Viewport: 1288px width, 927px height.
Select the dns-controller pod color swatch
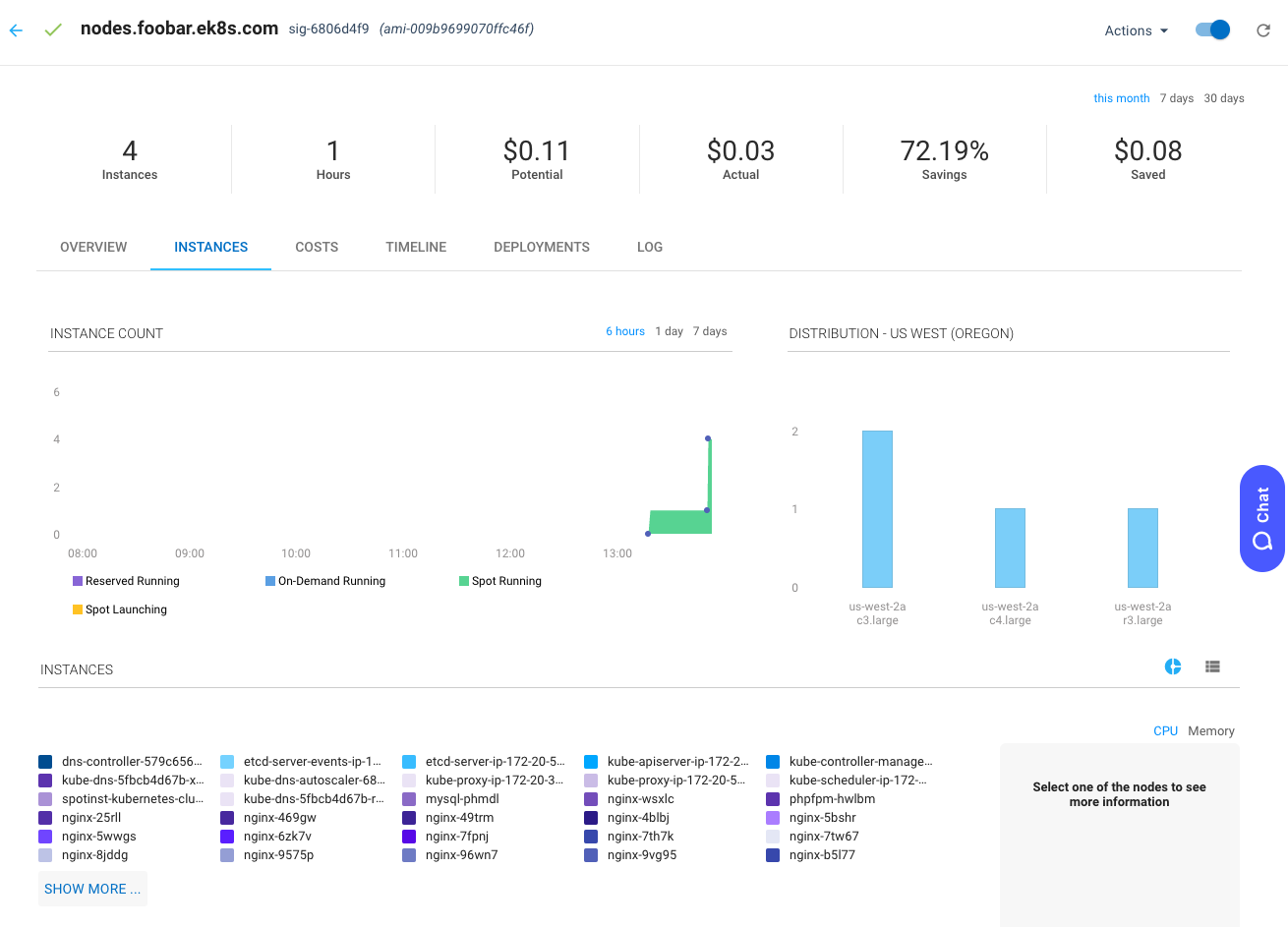tap(45, 762)
